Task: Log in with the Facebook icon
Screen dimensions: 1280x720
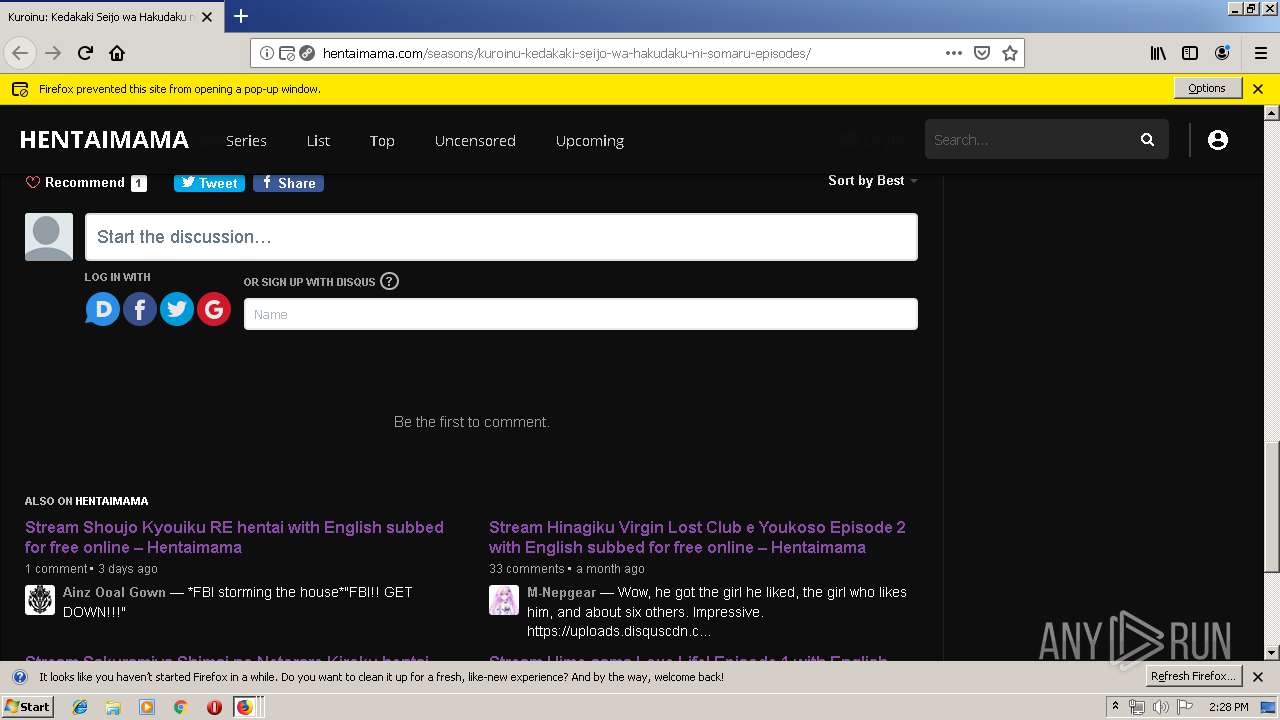Action: tap(140, 309)
